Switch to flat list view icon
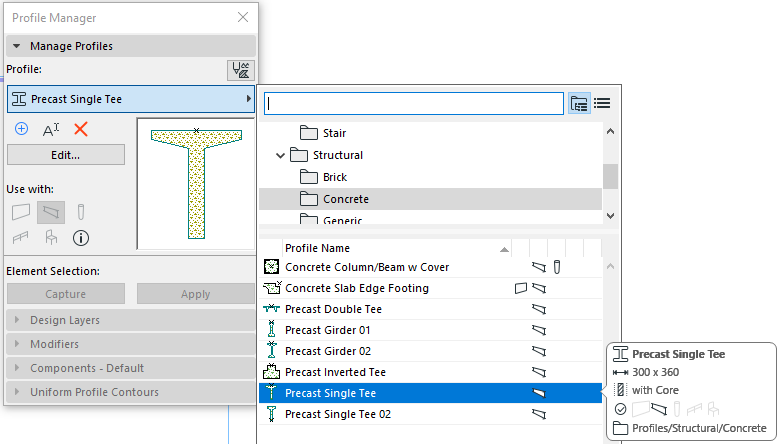This screenshot has height=444, width=782. coord(602,103)
